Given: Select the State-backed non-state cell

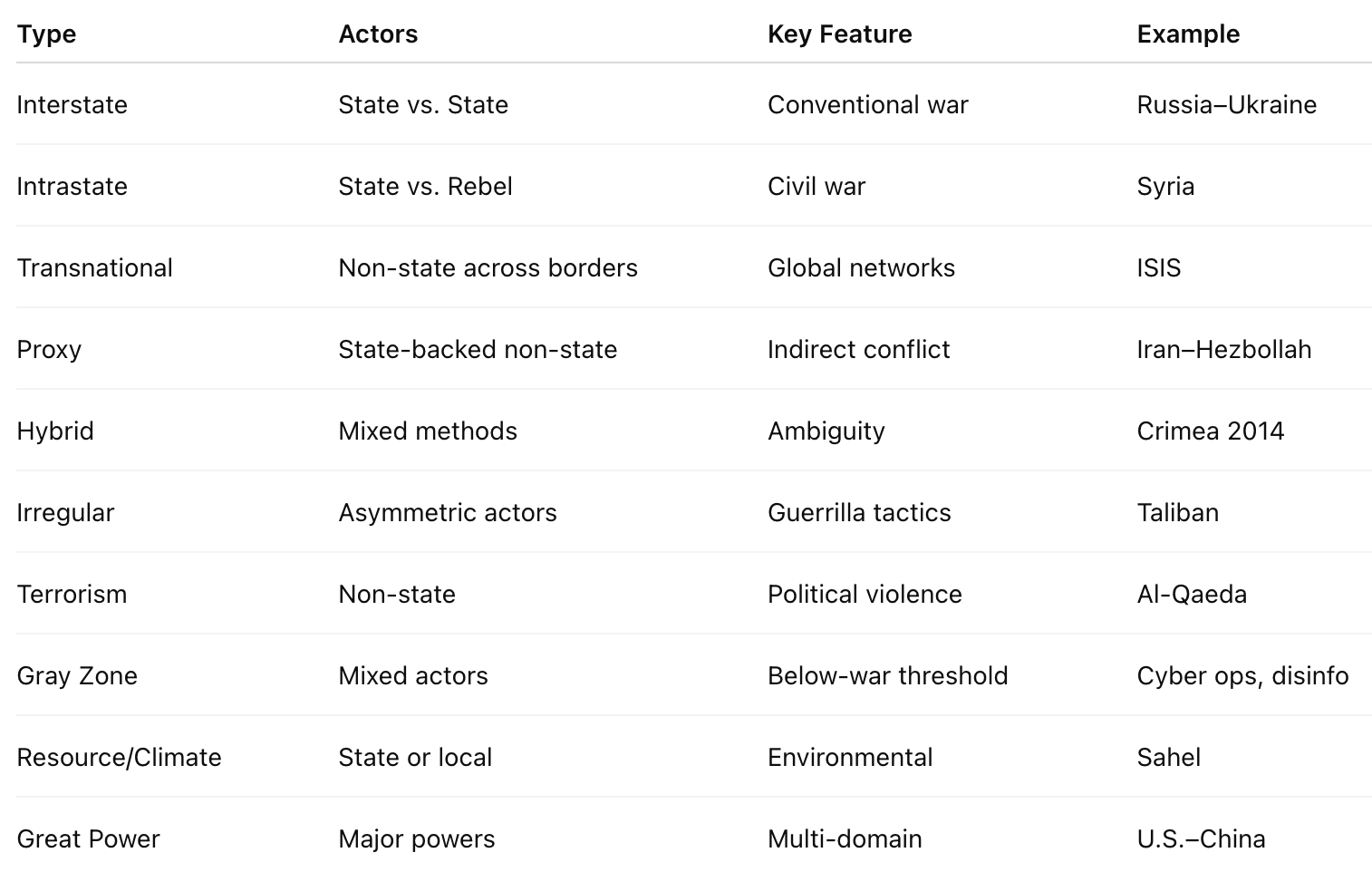Looking at the screenshot, I should click(478, 350).
